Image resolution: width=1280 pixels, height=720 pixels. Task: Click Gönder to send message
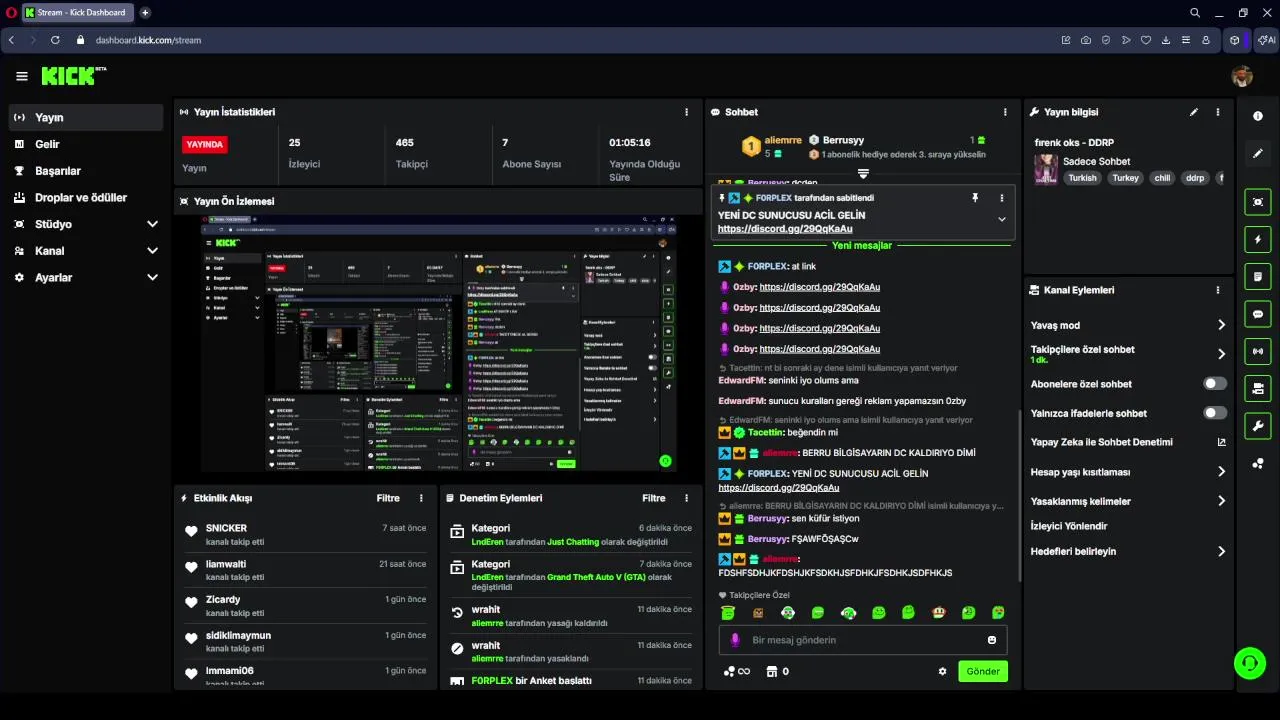[983, 671]
